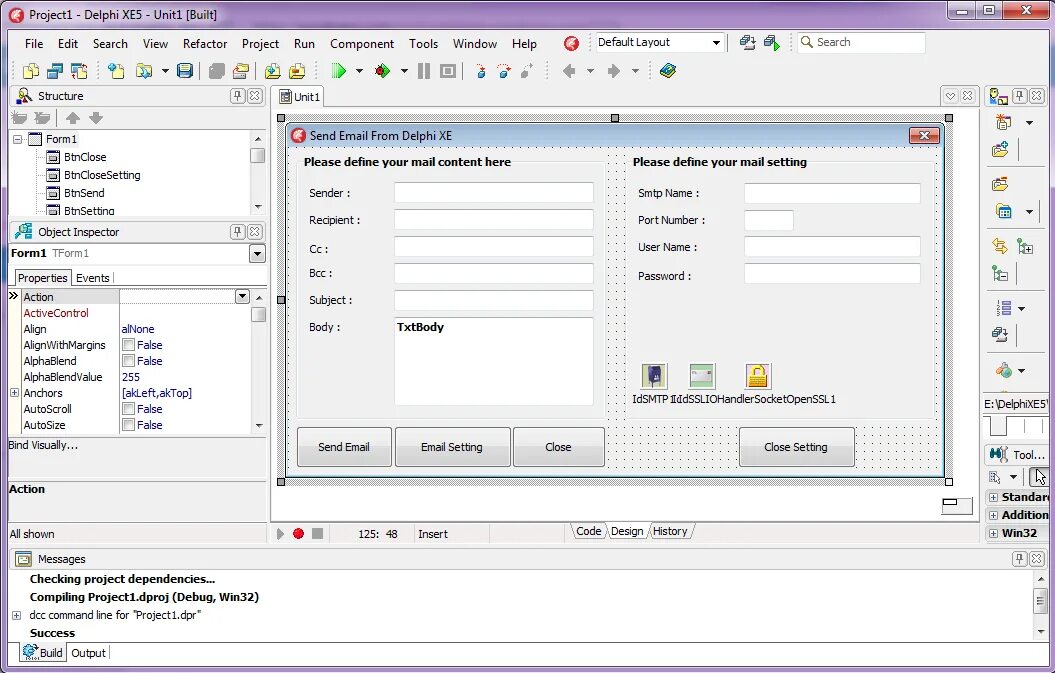Click the Set Debug Desktop icon
Image resolution: width=1055 pixels, height=673 pixels.
click(772, 42)
